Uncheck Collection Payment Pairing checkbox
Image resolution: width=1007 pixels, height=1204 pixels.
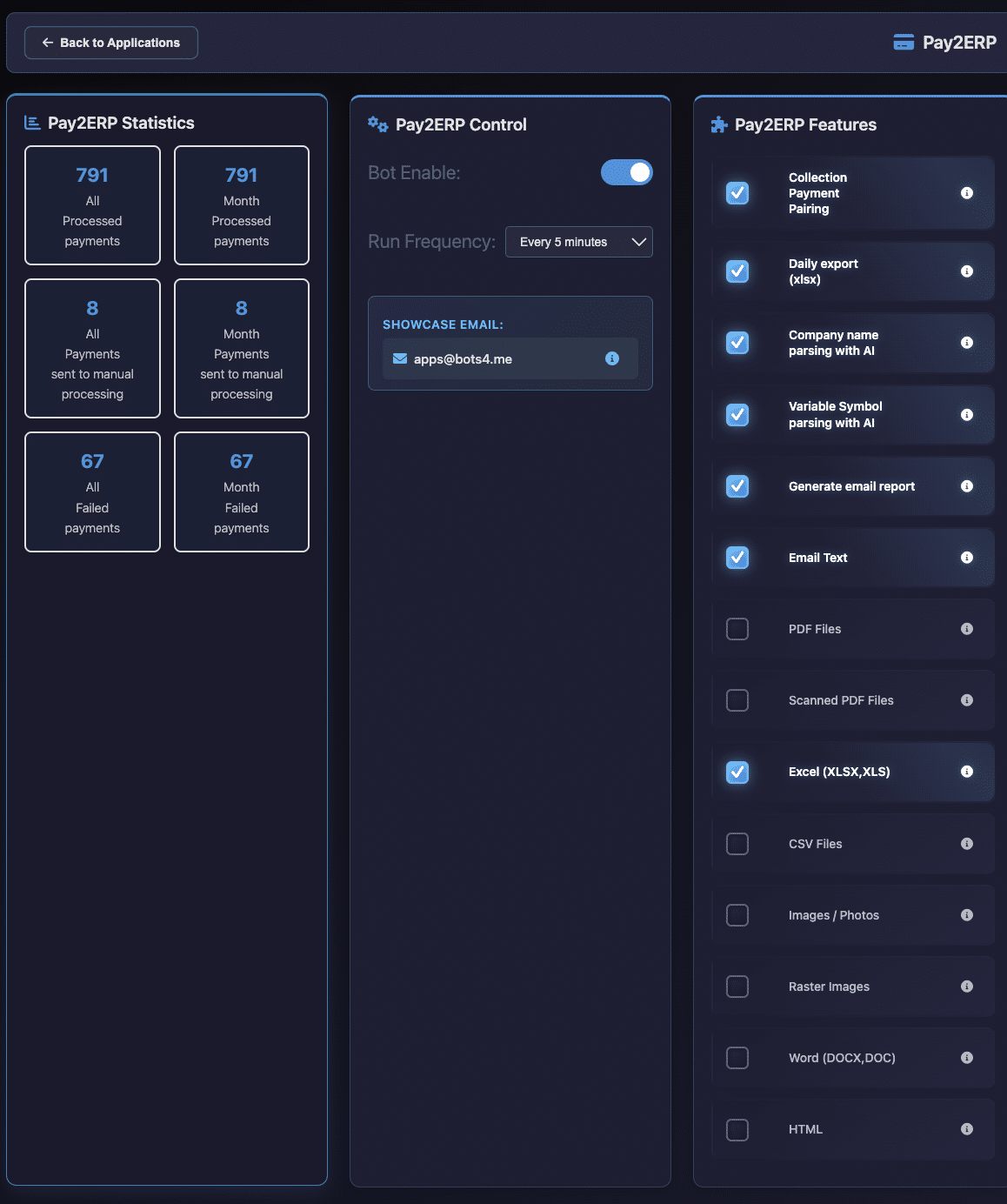coord(737,193)
